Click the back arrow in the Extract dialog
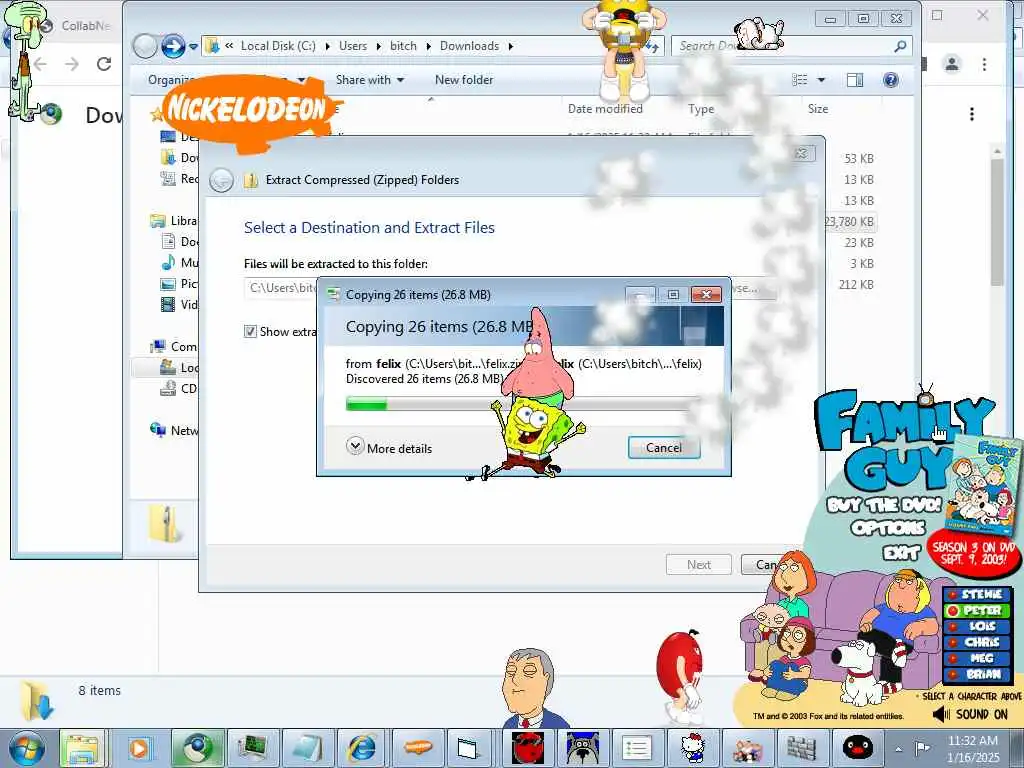 pyautogui.click(x=221, y=180)
